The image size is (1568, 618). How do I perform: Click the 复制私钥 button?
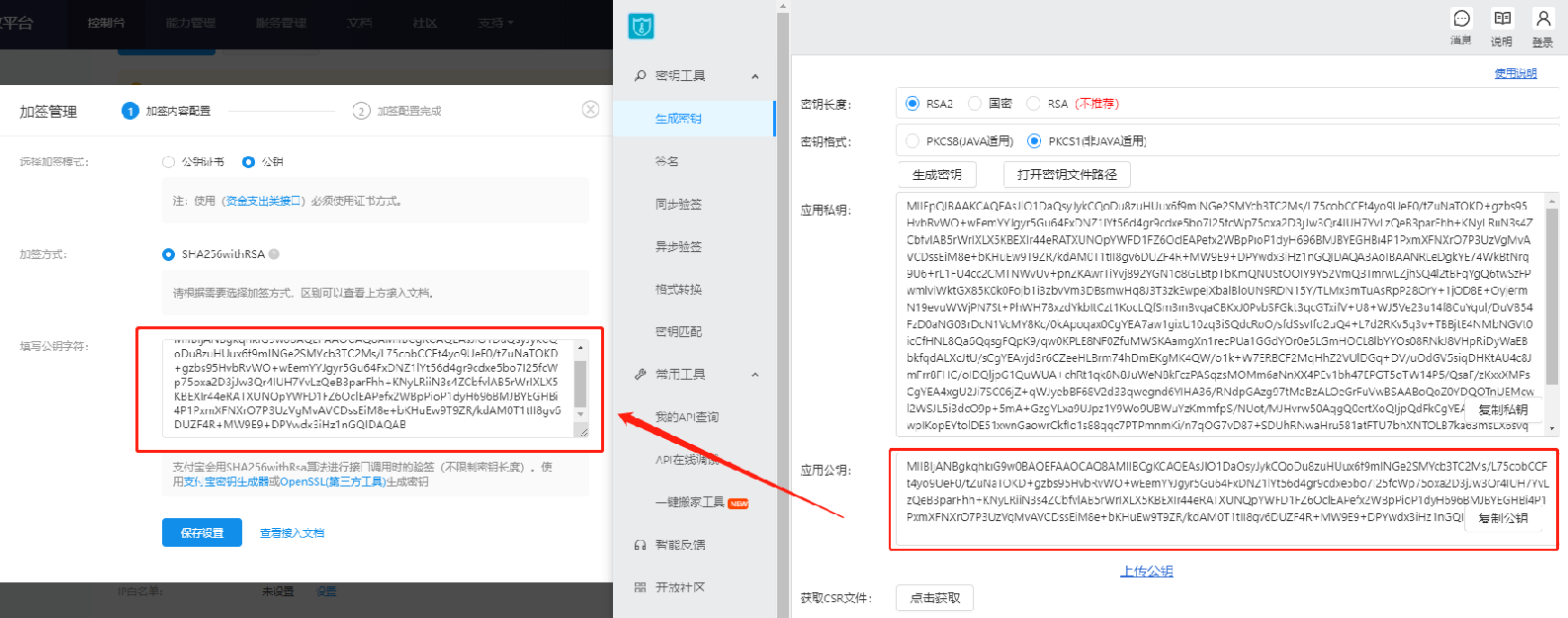pyautogui.click(x=1503, y=409)
